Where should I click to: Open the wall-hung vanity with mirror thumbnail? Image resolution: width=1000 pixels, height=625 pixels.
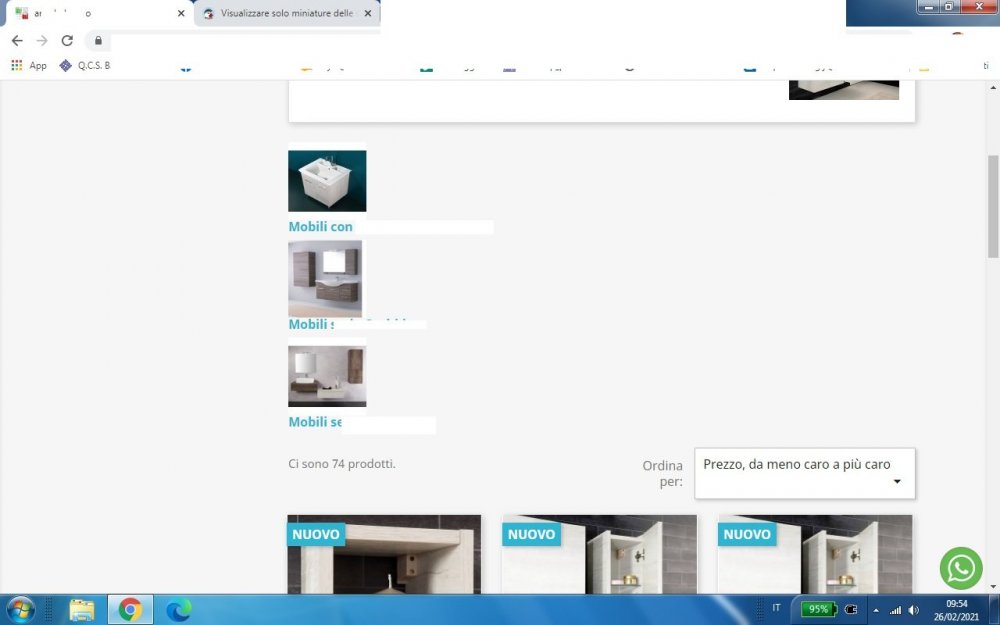(x=325, y=279)
